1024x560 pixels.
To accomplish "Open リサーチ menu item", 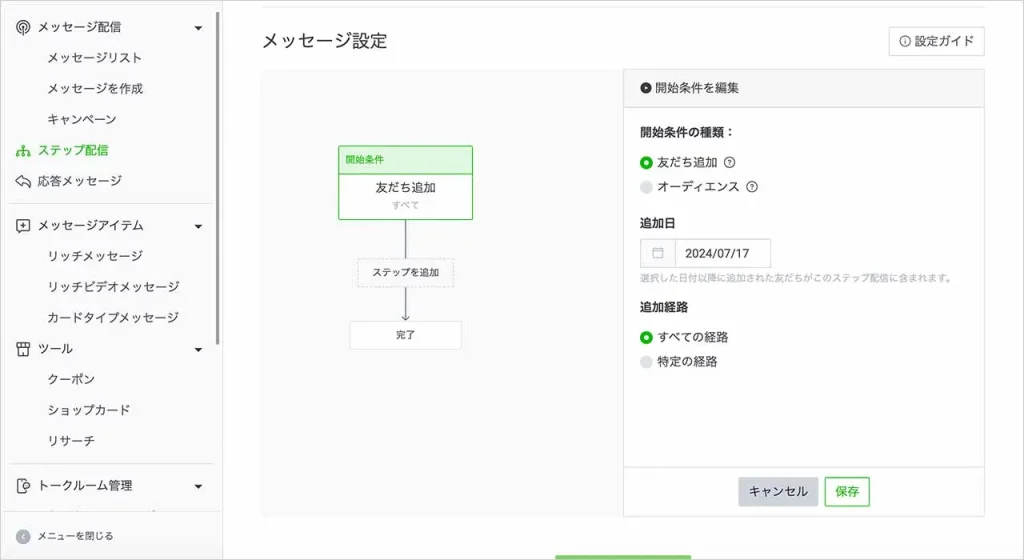I will [x=71, y=441].
